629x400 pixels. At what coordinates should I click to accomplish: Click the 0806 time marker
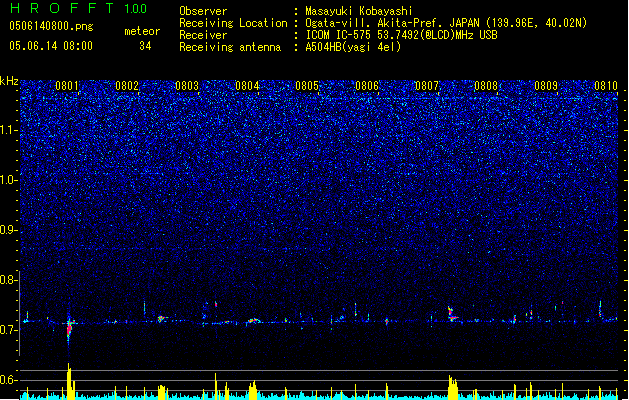tap(367, 86)
